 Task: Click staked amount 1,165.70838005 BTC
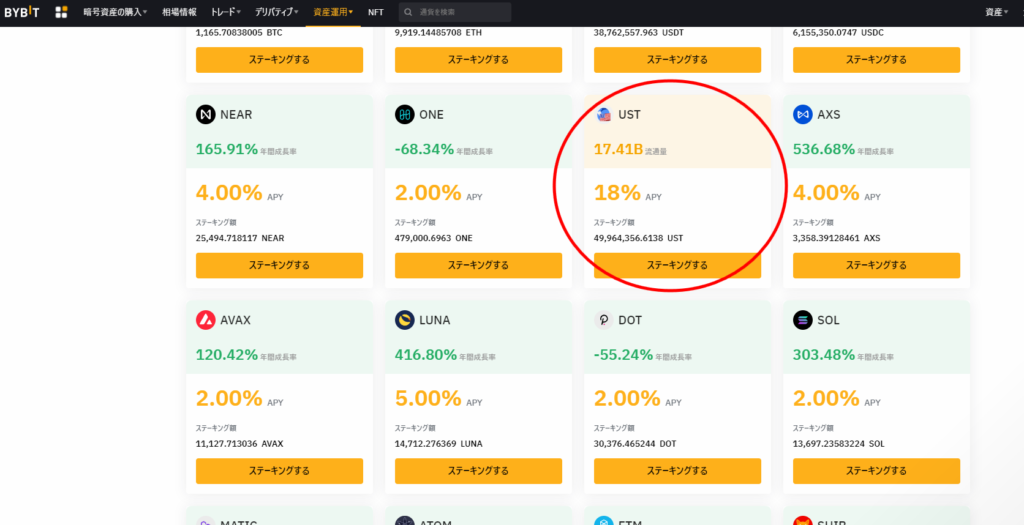[x=239, y=32]
